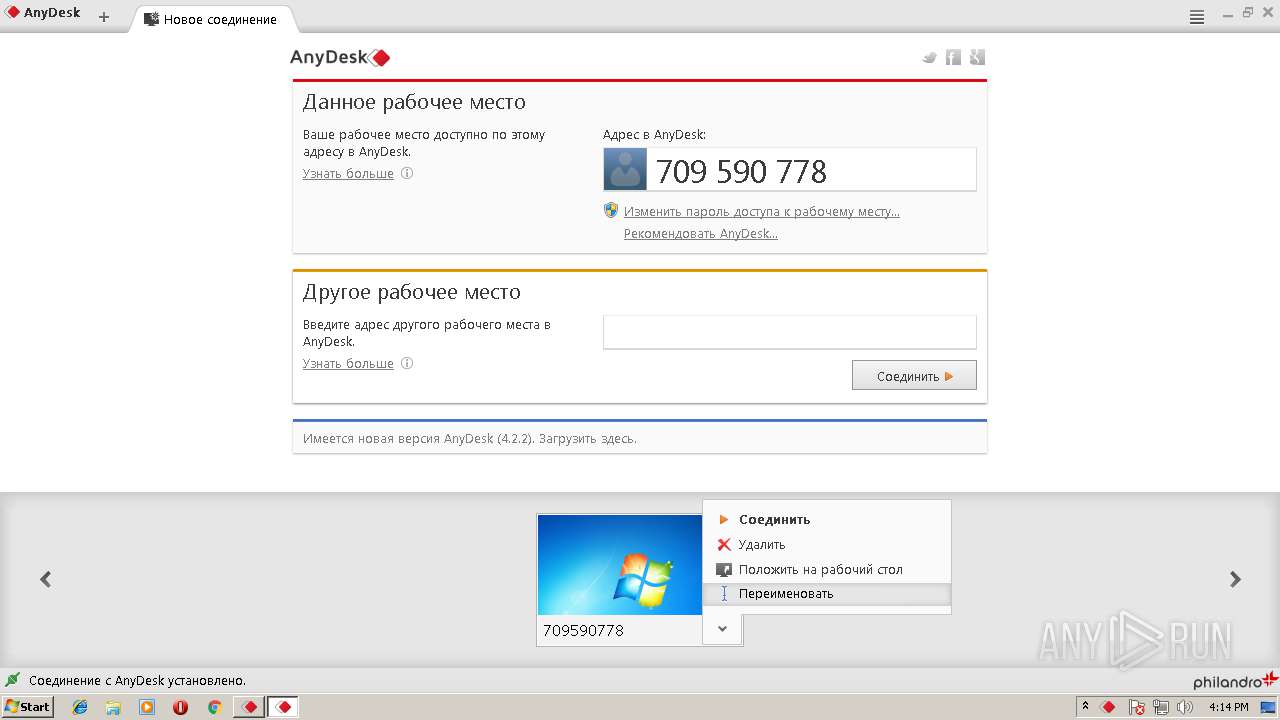Open the media player taskbar icon
The height and width of the screenshot is (720, 1280).
tap(147, 707)
